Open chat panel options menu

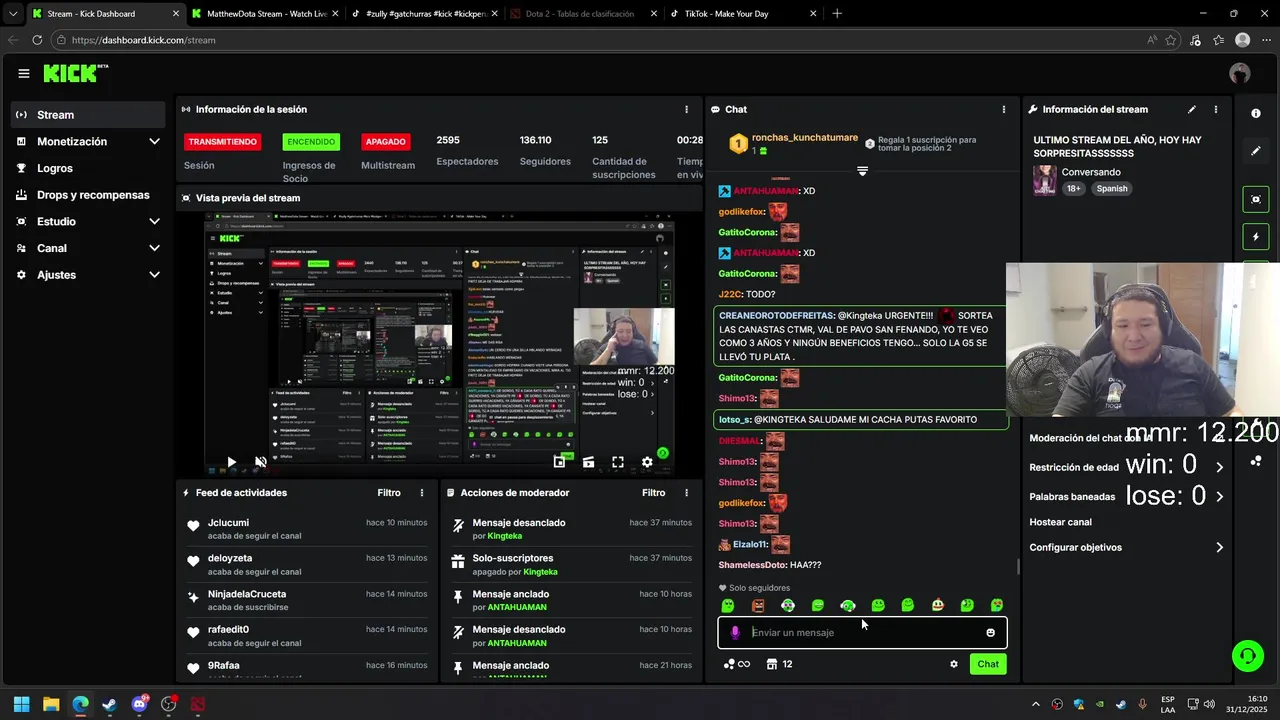(1004, 109)
